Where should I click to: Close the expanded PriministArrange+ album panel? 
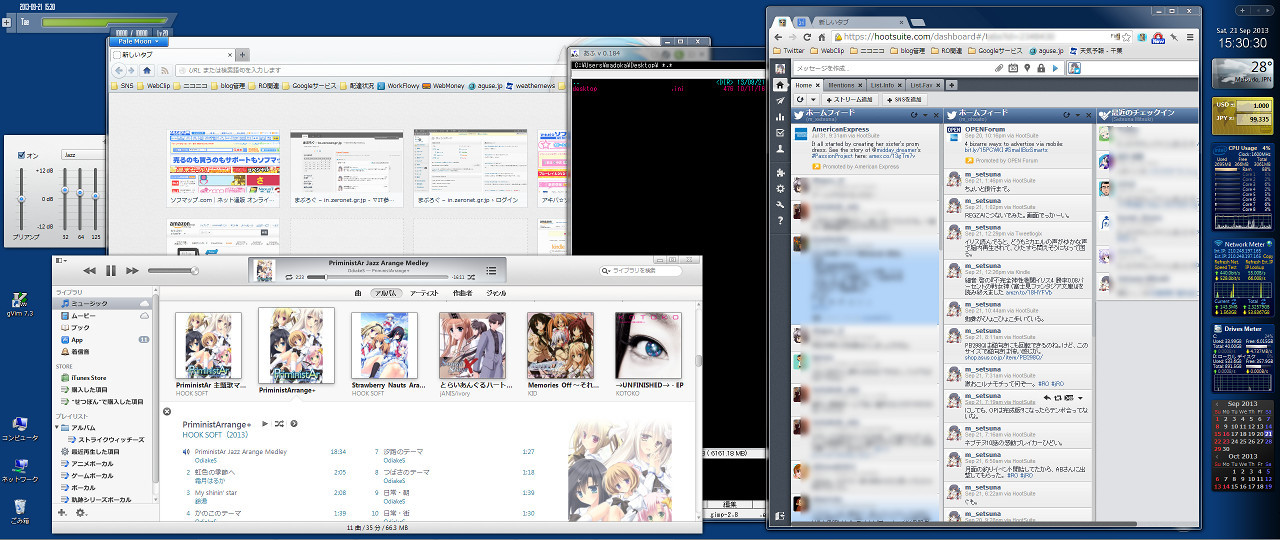[167, 411]
